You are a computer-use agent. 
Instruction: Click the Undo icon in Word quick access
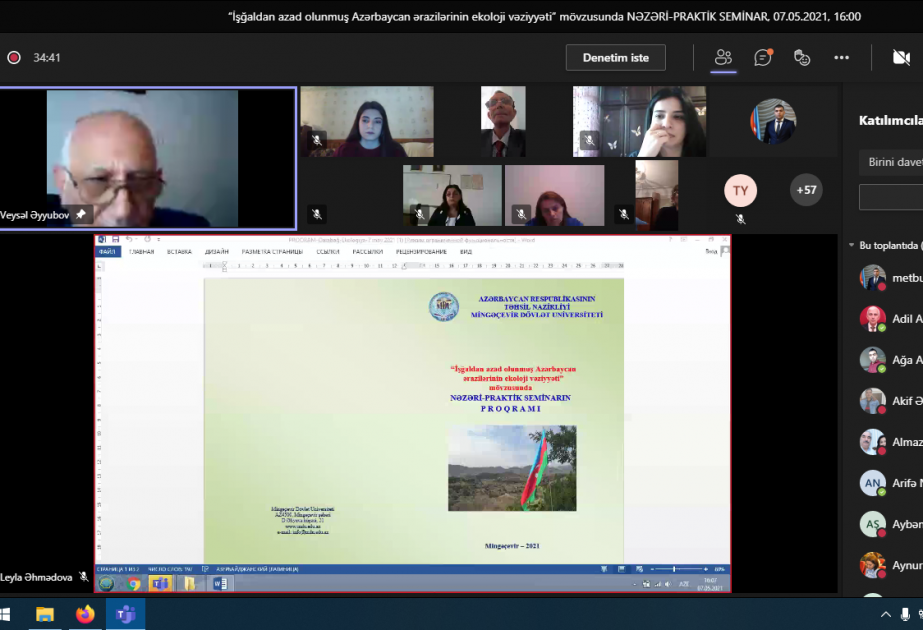click(129, 239)
